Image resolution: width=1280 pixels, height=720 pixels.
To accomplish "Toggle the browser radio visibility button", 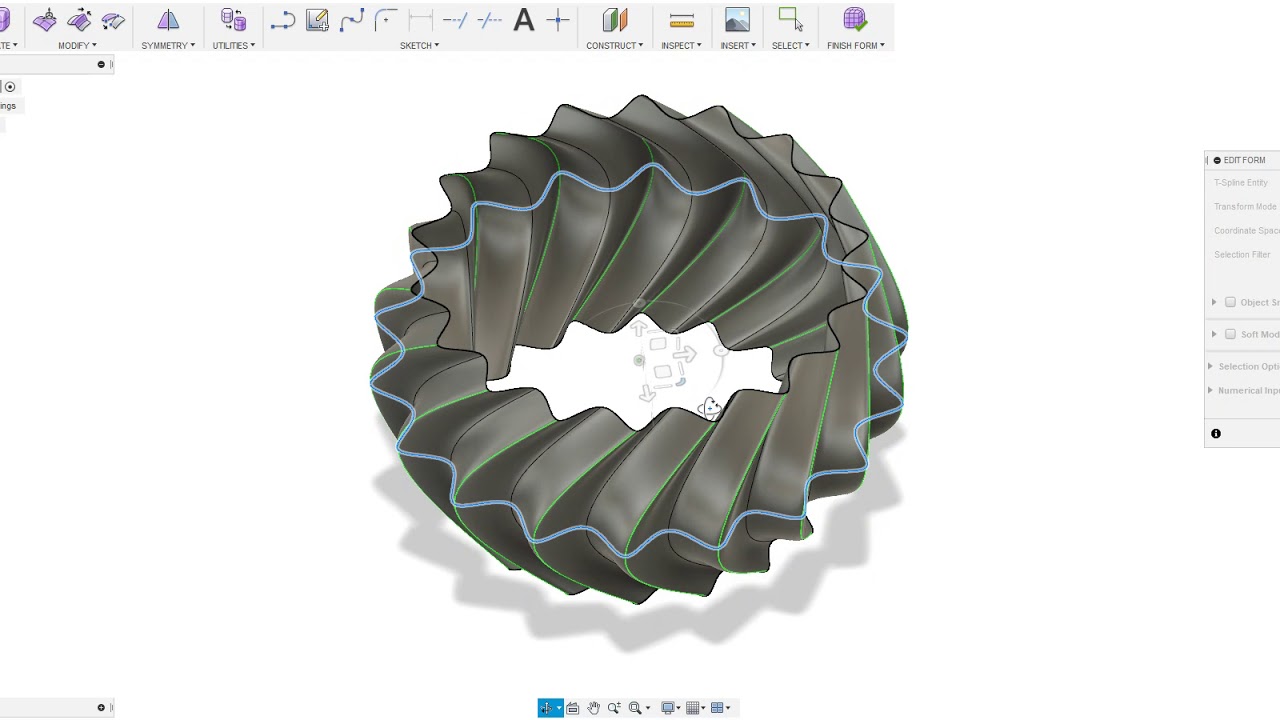I will click(x=10, y=87).
